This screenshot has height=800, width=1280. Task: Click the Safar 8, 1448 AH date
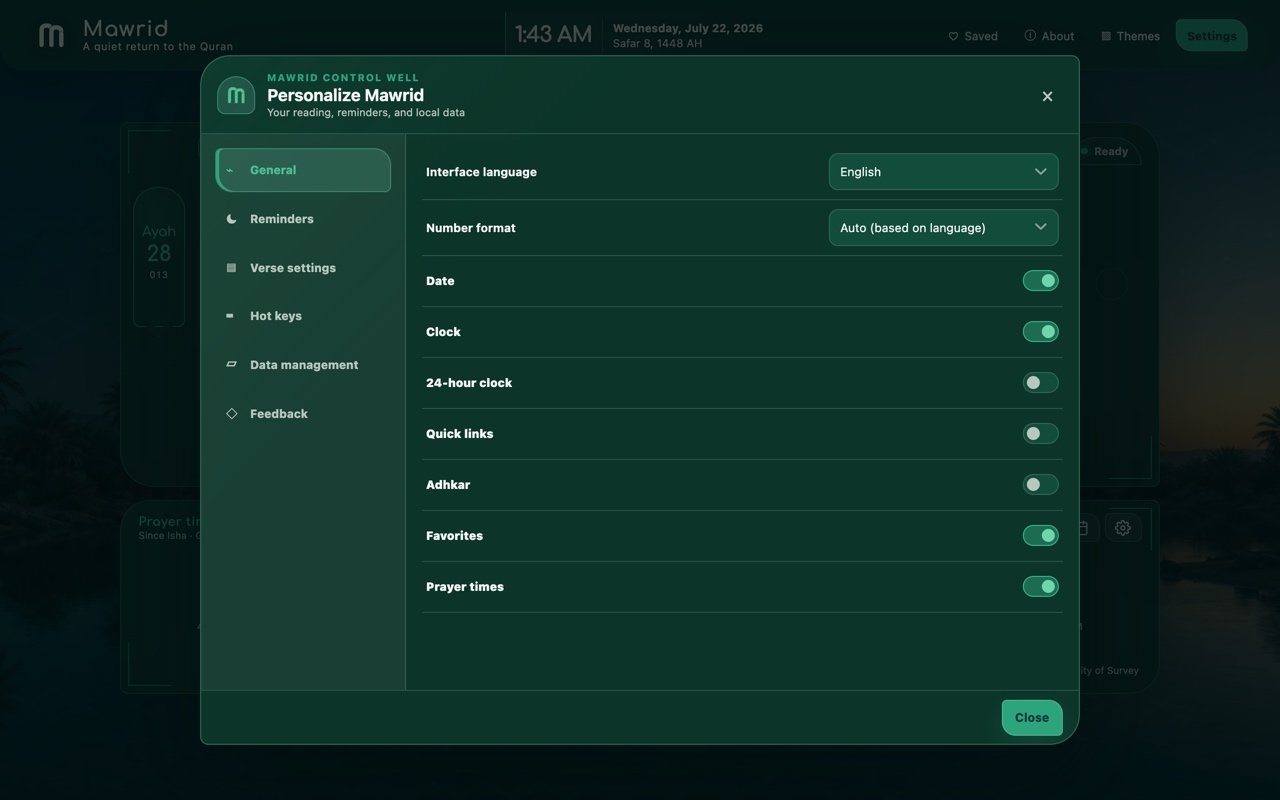(x=657, y=44)
